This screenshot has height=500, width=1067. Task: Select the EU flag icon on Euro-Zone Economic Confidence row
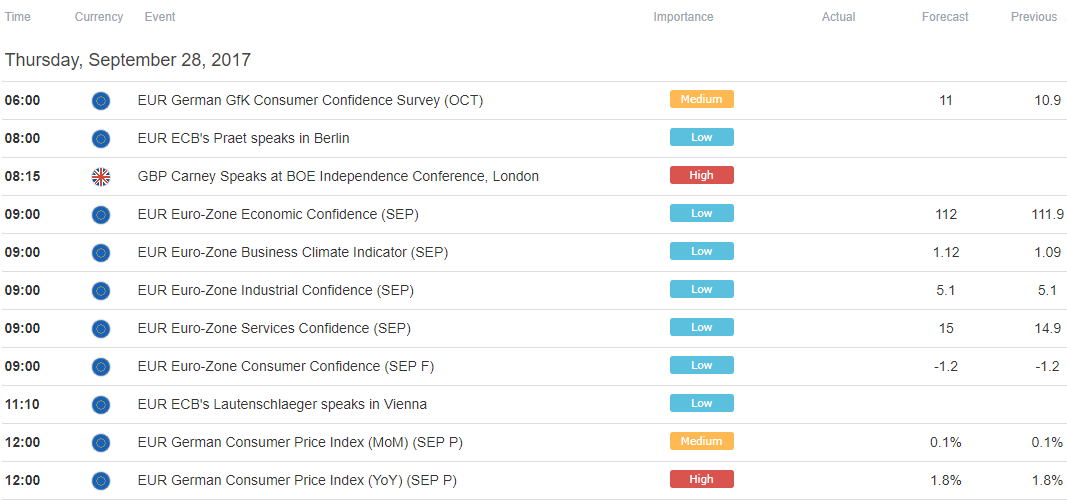[x=101, y=216]
